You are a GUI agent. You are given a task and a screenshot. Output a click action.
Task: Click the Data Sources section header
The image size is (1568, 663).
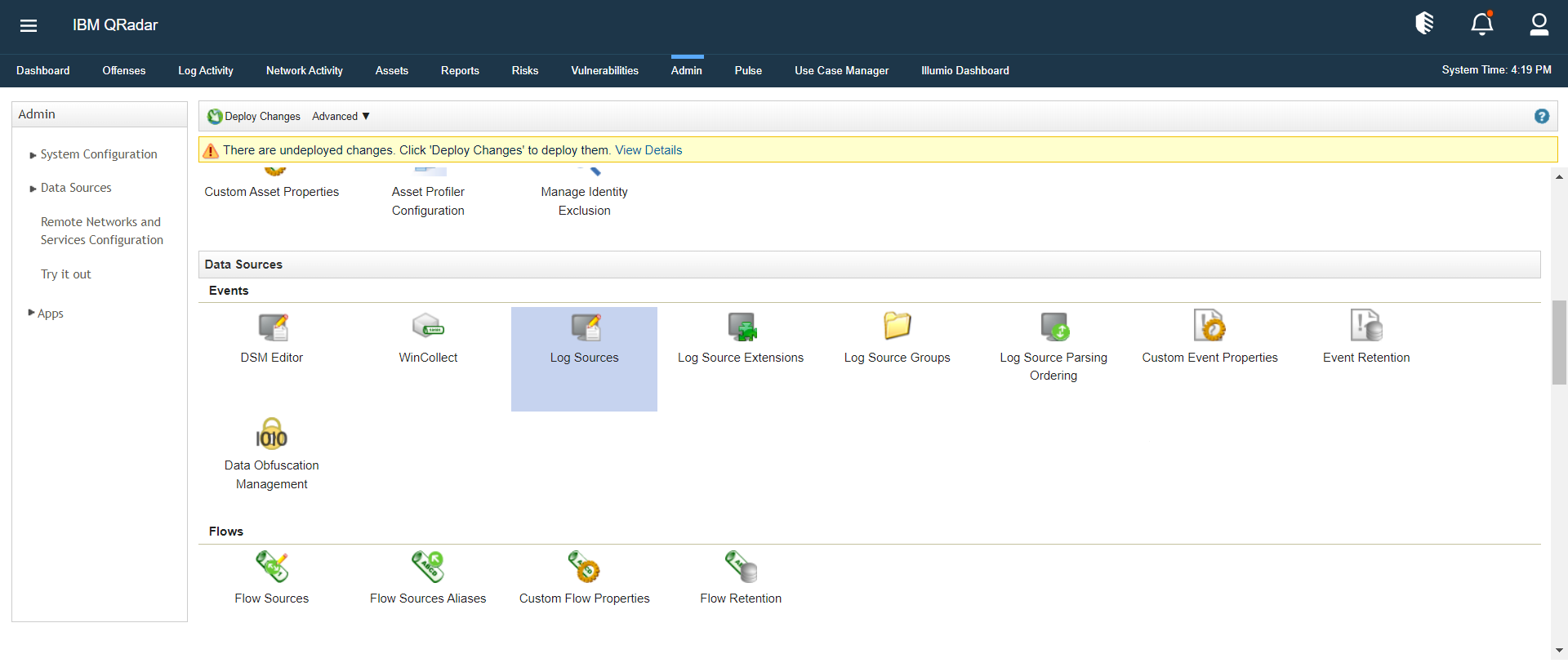tap(870, 265)
